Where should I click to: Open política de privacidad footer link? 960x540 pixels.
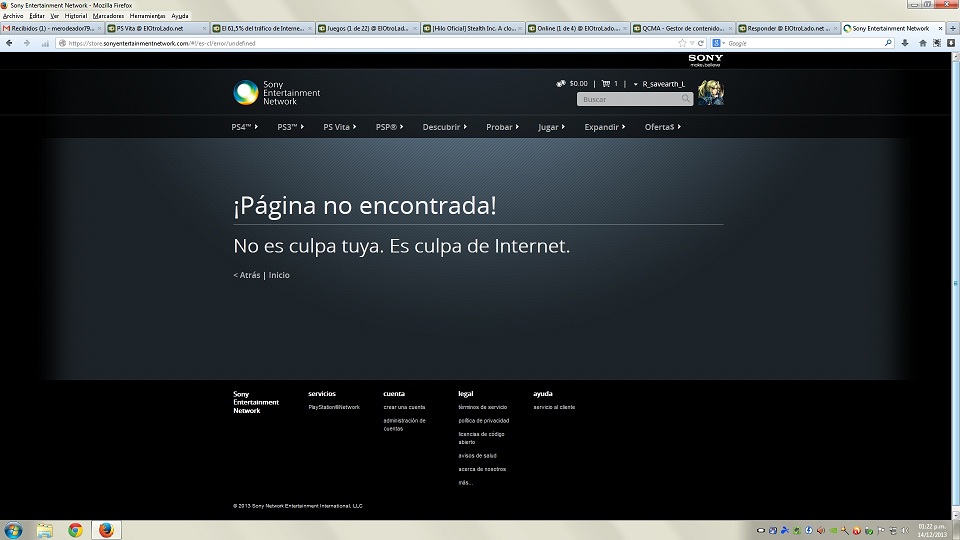pyautogui.click(x=484, y=421)
